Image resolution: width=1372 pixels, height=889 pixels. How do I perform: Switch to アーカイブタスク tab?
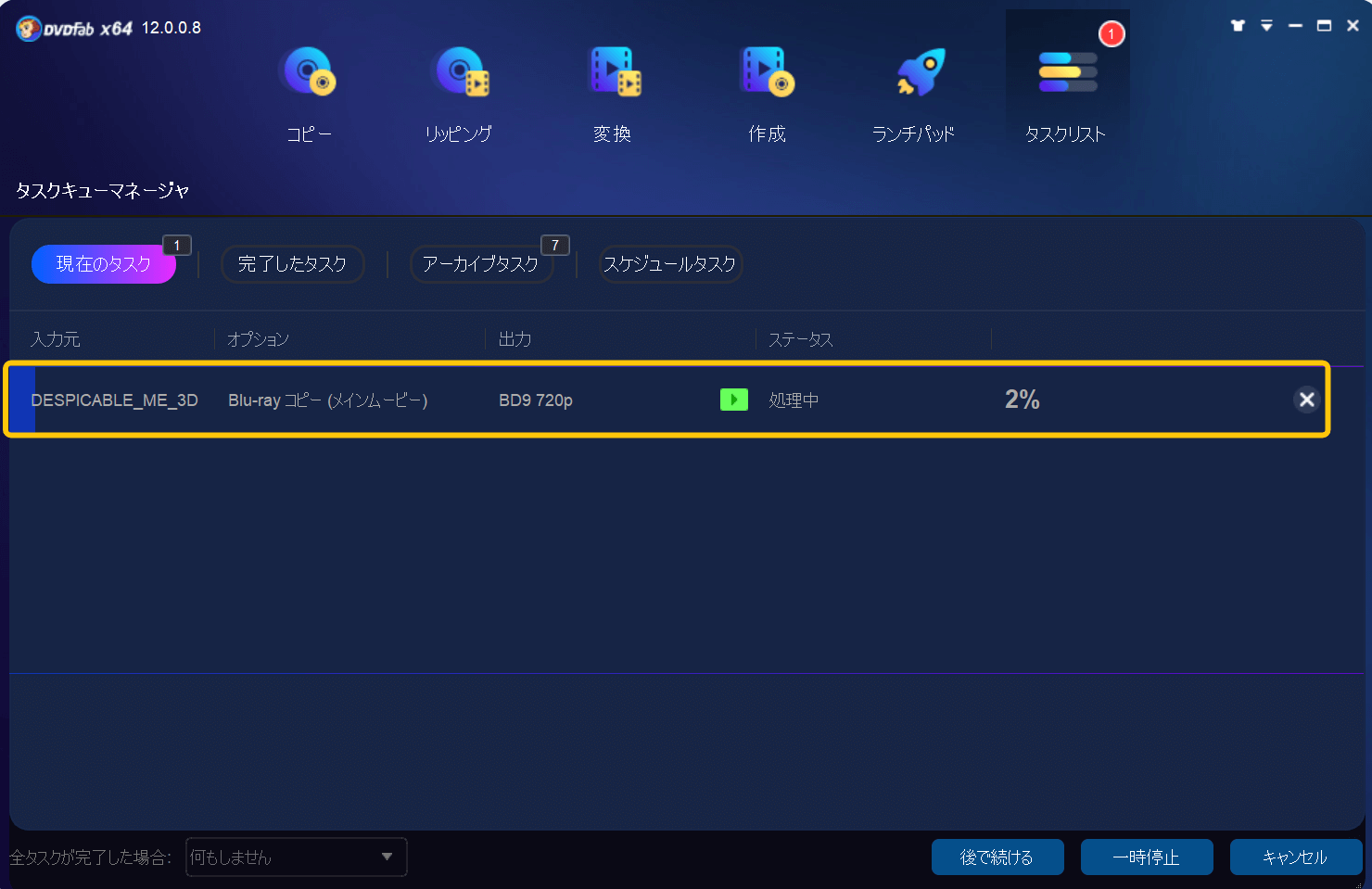[x=480, y=264]
